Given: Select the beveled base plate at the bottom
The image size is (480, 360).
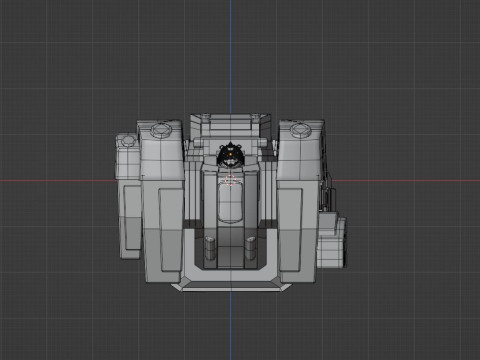Looking at the screenshot, I should click(230, 287).
